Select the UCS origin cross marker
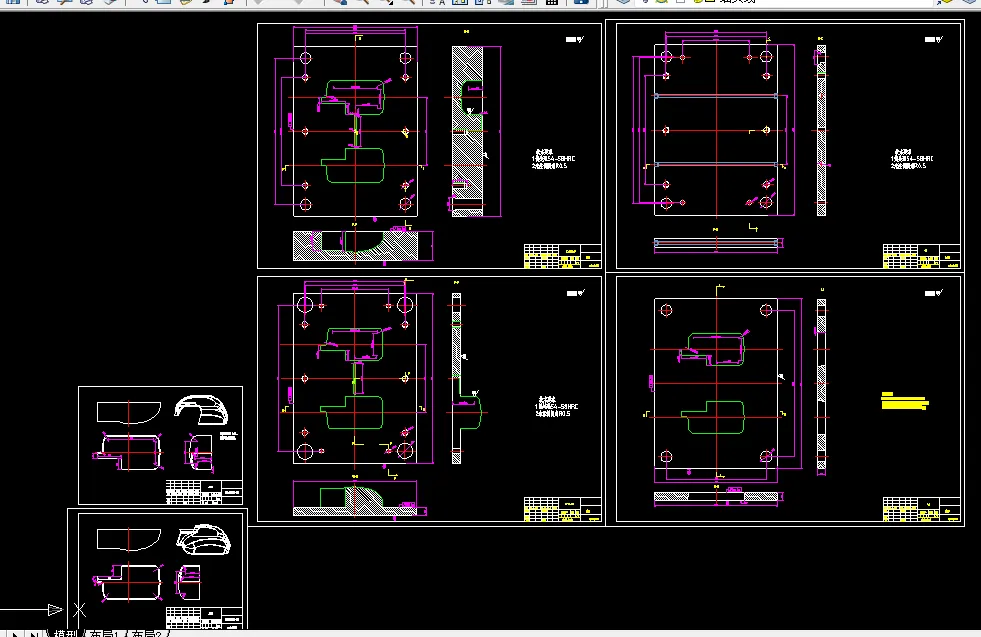981x637 pixels. (x=79, y=609)
